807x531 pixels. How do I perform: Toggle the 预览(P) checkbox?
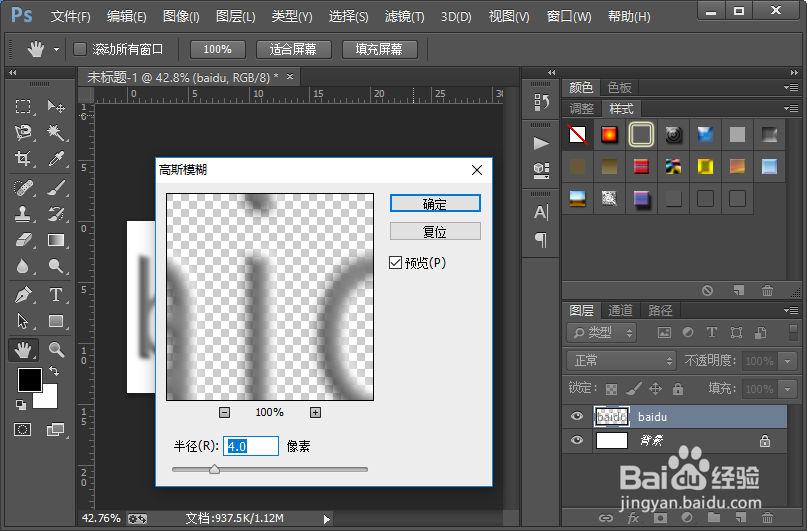click(x=395, y=263)
